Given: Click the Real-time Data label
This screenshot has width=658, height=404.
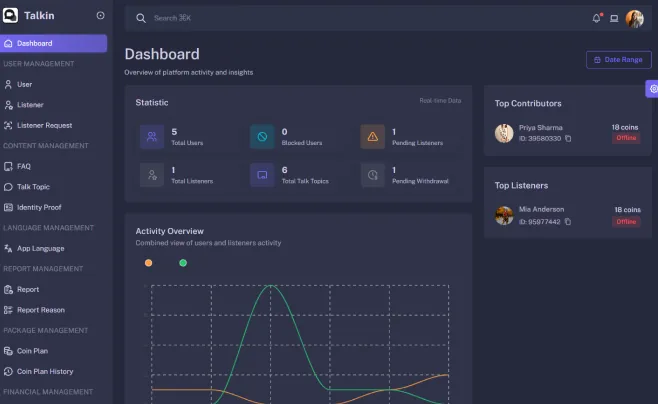Looking at the screenshot, I should [x=440, y=101].
